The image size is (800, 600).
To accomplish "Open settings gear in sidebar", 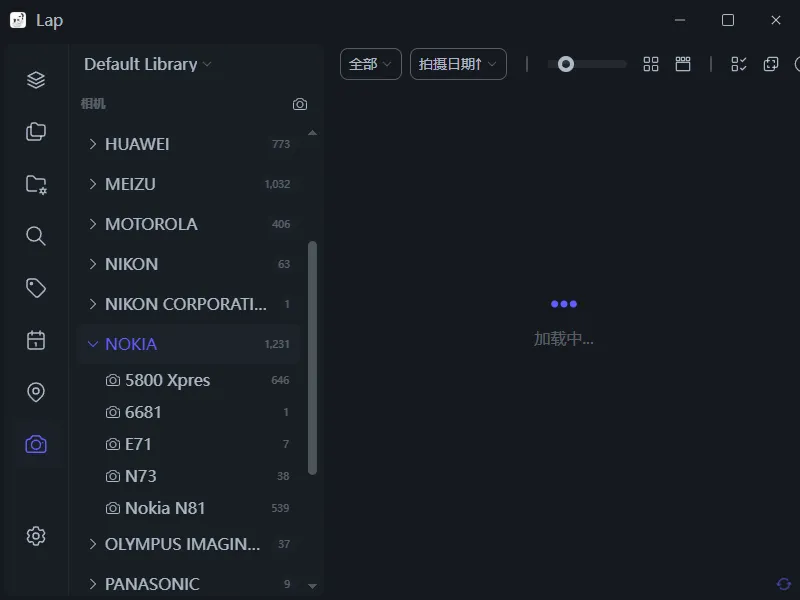I will click(36, 536).
